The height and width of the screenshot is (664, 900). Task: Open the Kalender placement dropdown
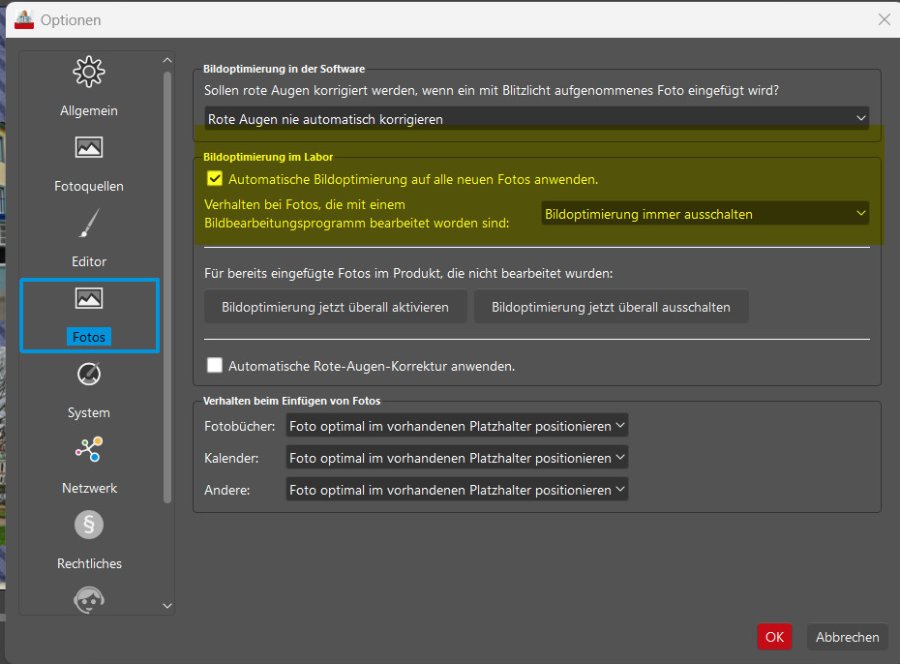click(x=457, y=458)
